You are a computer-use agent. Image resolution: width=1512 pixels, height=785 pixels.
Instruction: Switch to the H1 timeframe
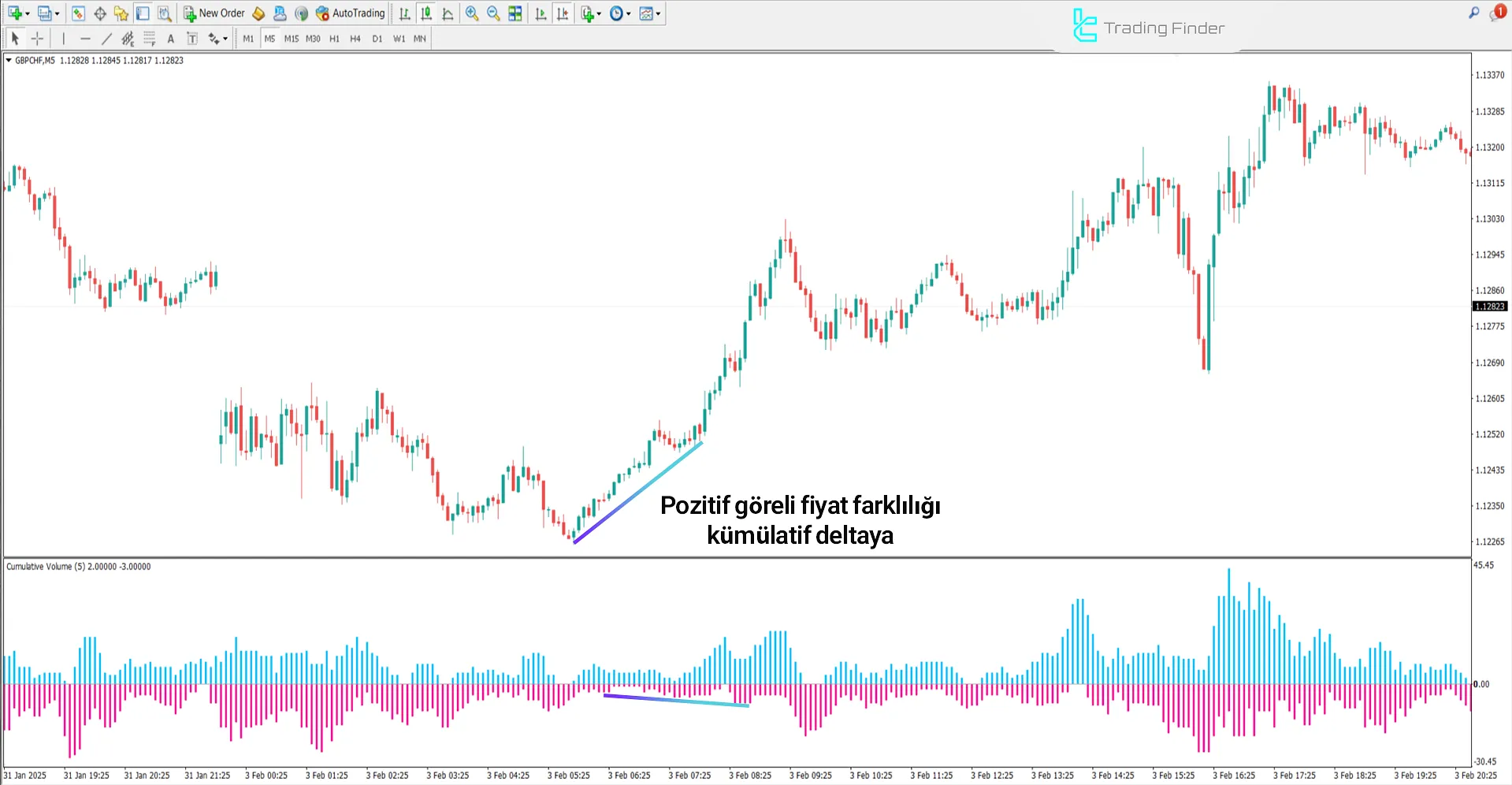(x=334, y=38)
